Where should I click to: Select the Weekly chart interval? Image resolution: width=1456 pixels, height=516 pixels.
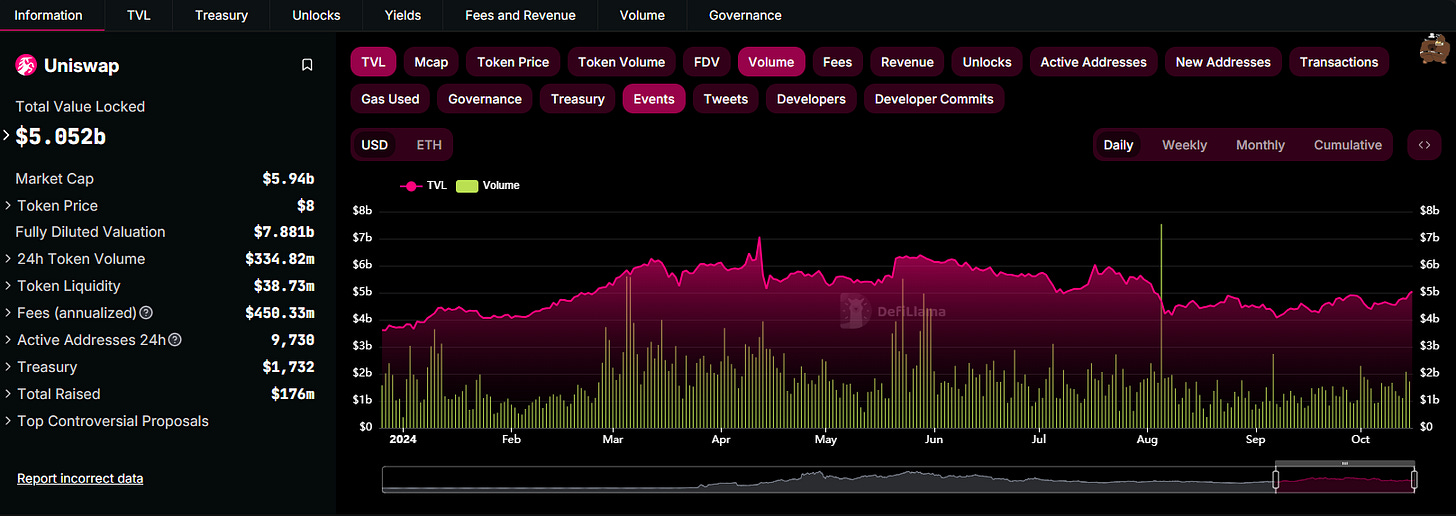(x=1184, y=145)
